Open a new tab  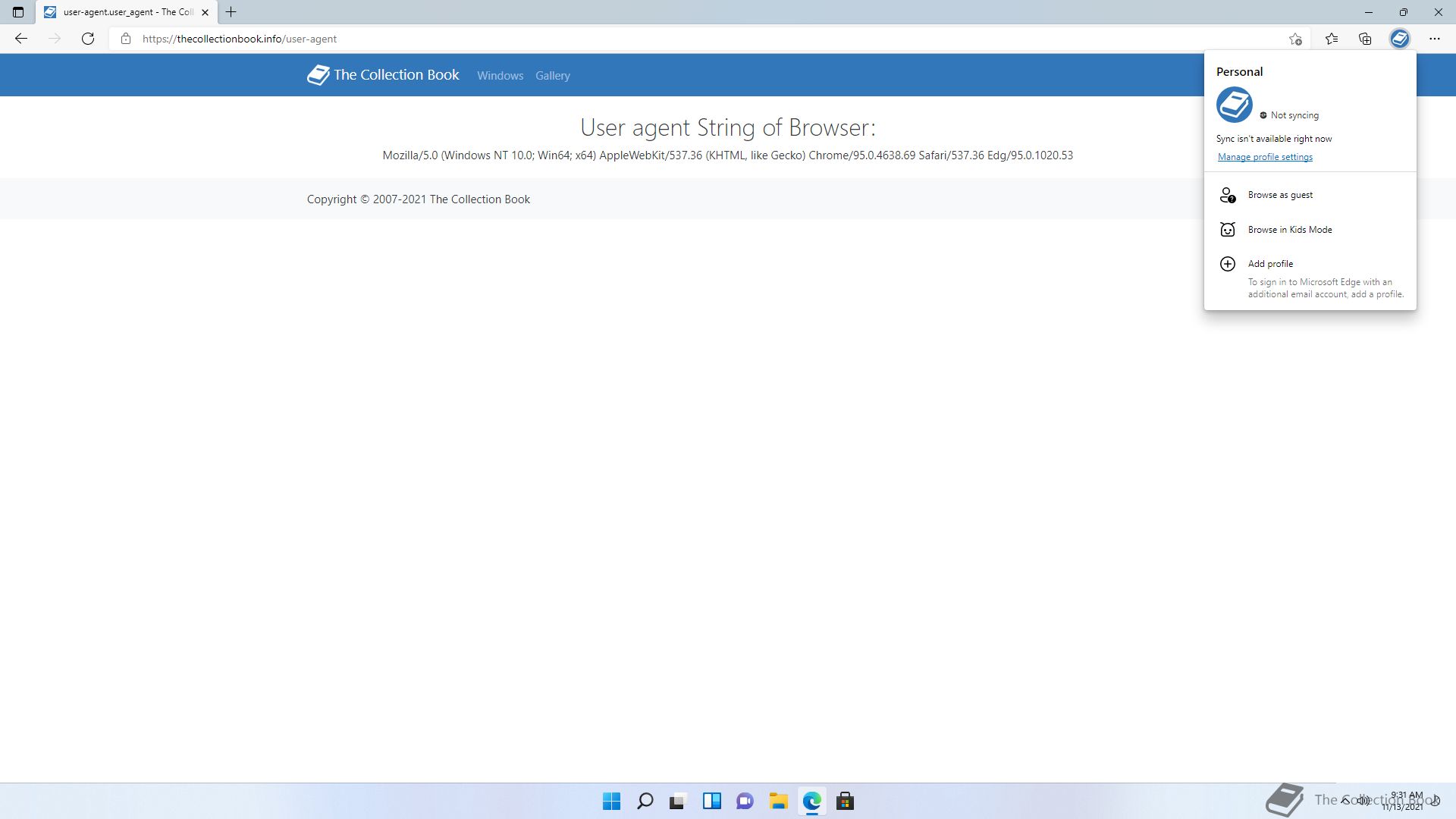[x=231, y=12]
